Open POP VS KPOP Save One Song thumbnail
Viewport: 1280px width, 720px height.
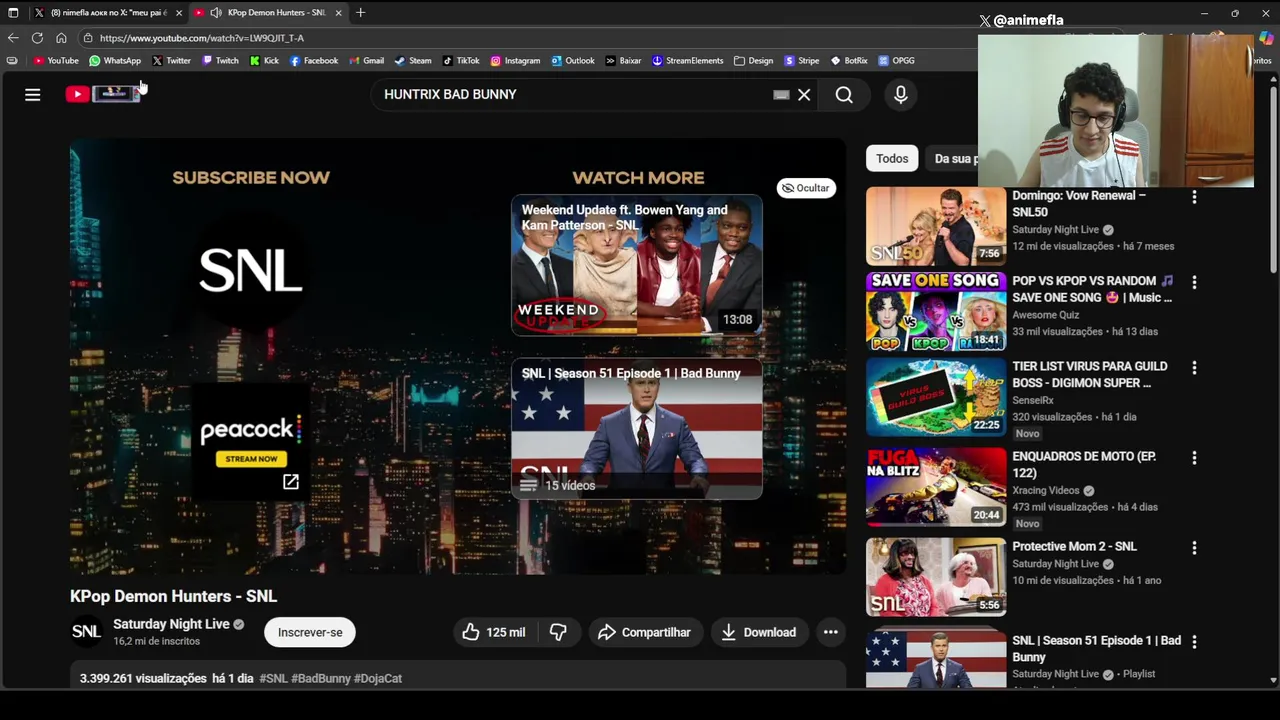[x=936, y=311]
